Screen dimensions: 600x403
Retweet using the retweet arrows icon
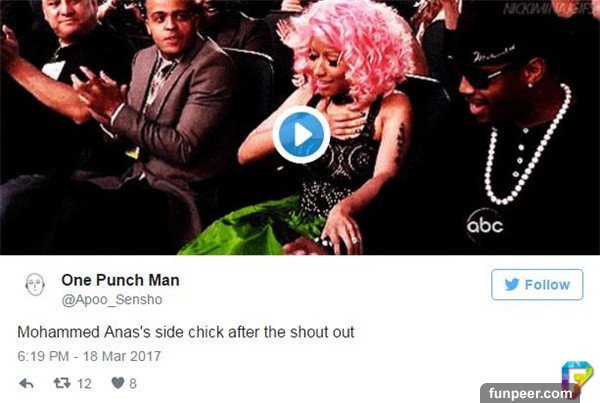(x=62, y=382)
